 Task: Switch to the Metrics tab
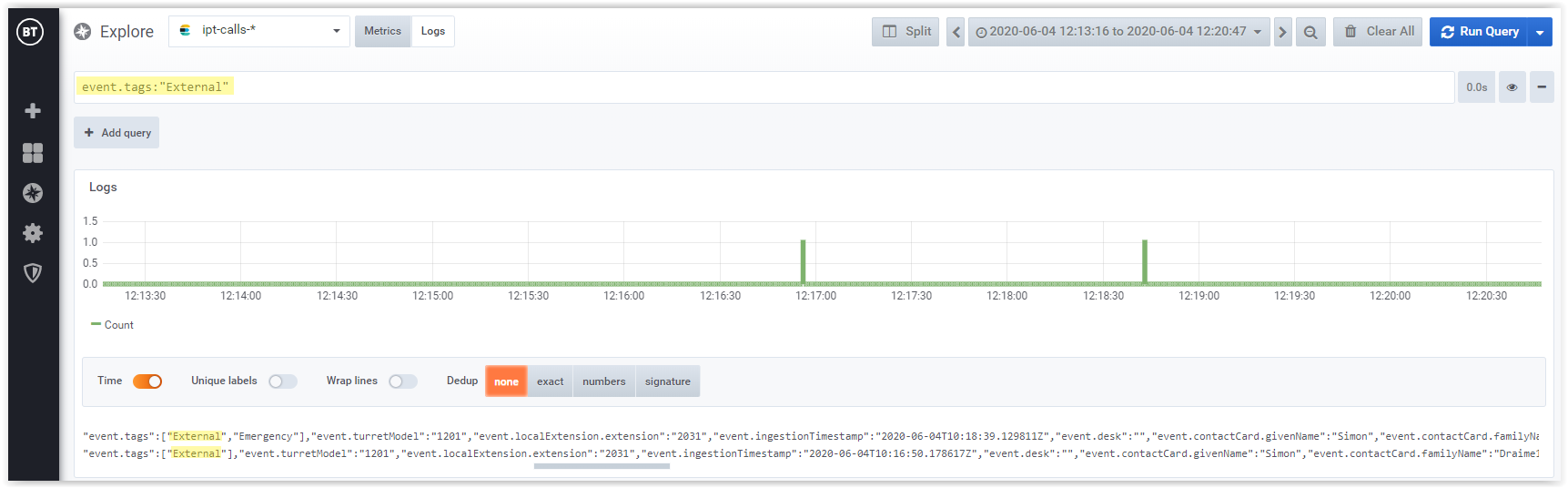click(x=382, y=31)
